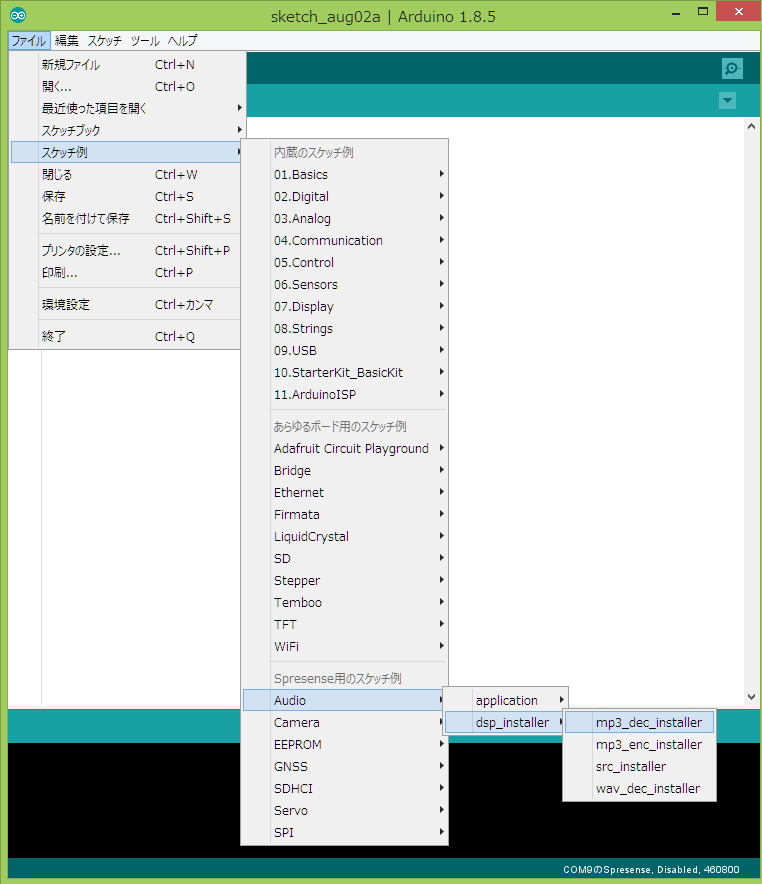Expand 01.Basics examples submenu
Image resolution: width=762 pixels, height=884 pixels.
point(345,175)
